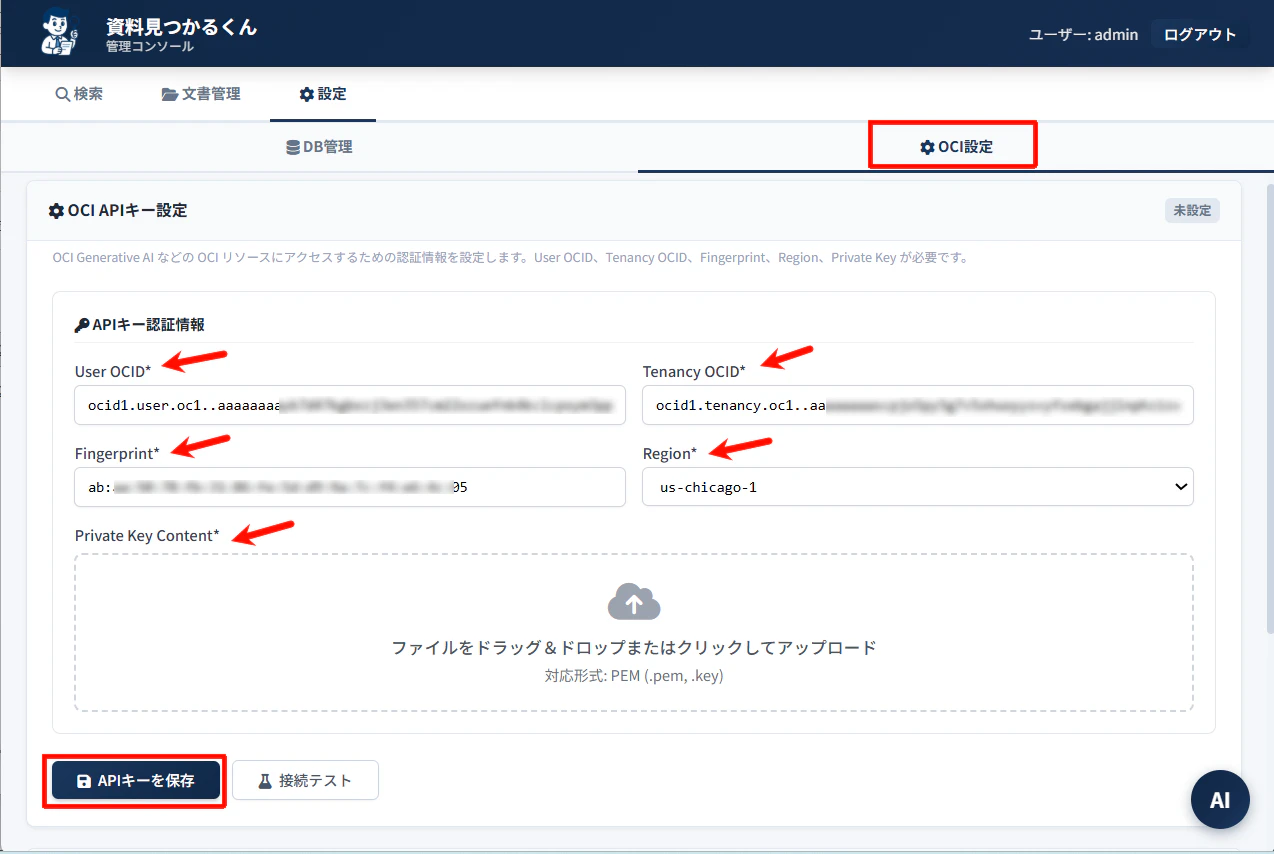
Task: Click the 管理コンソール subtitle text
Action: click(150, 47)
